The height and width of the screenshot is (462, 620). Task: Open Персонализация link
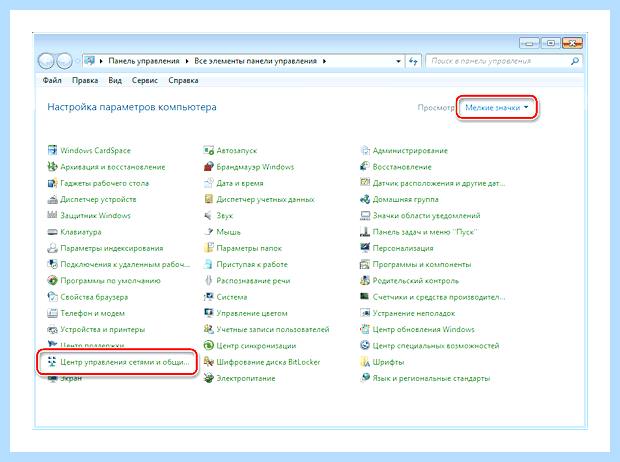pyautogui.click(x=403, y=248)
